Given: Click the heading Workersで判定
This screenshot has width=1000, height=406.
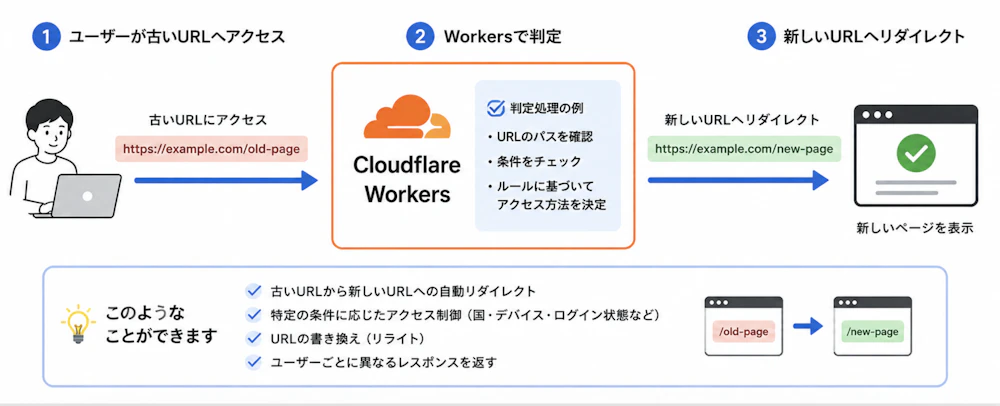Looking at the screenshot, I should 503,37.
